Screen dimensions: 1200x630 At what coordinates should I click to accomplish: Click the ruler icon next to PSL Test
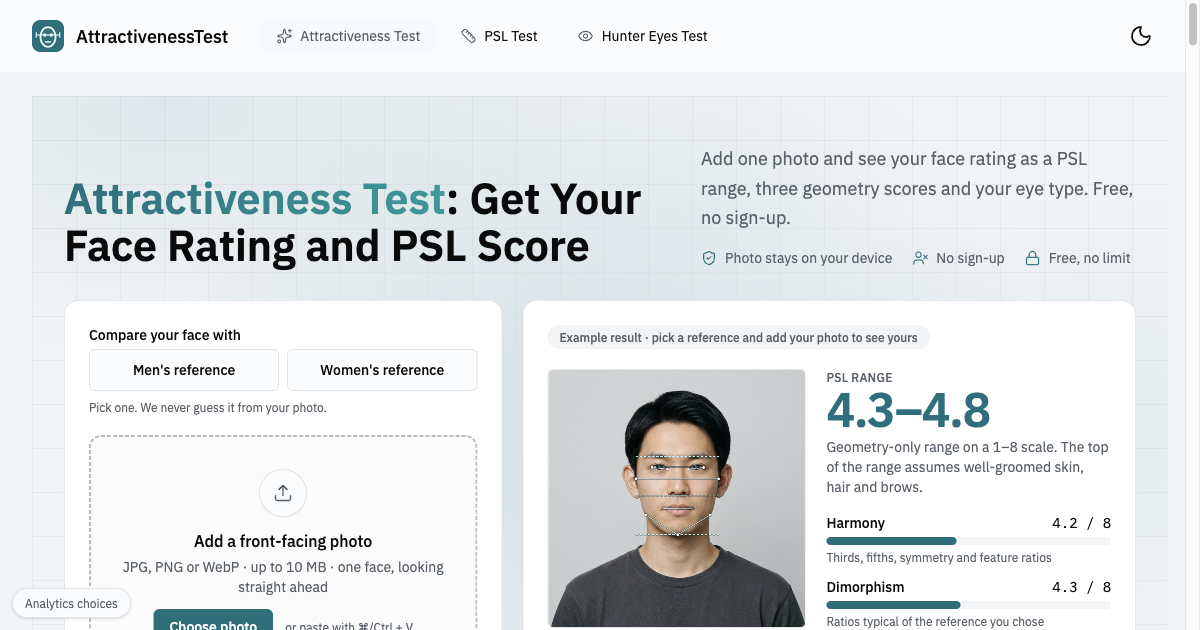468,36
